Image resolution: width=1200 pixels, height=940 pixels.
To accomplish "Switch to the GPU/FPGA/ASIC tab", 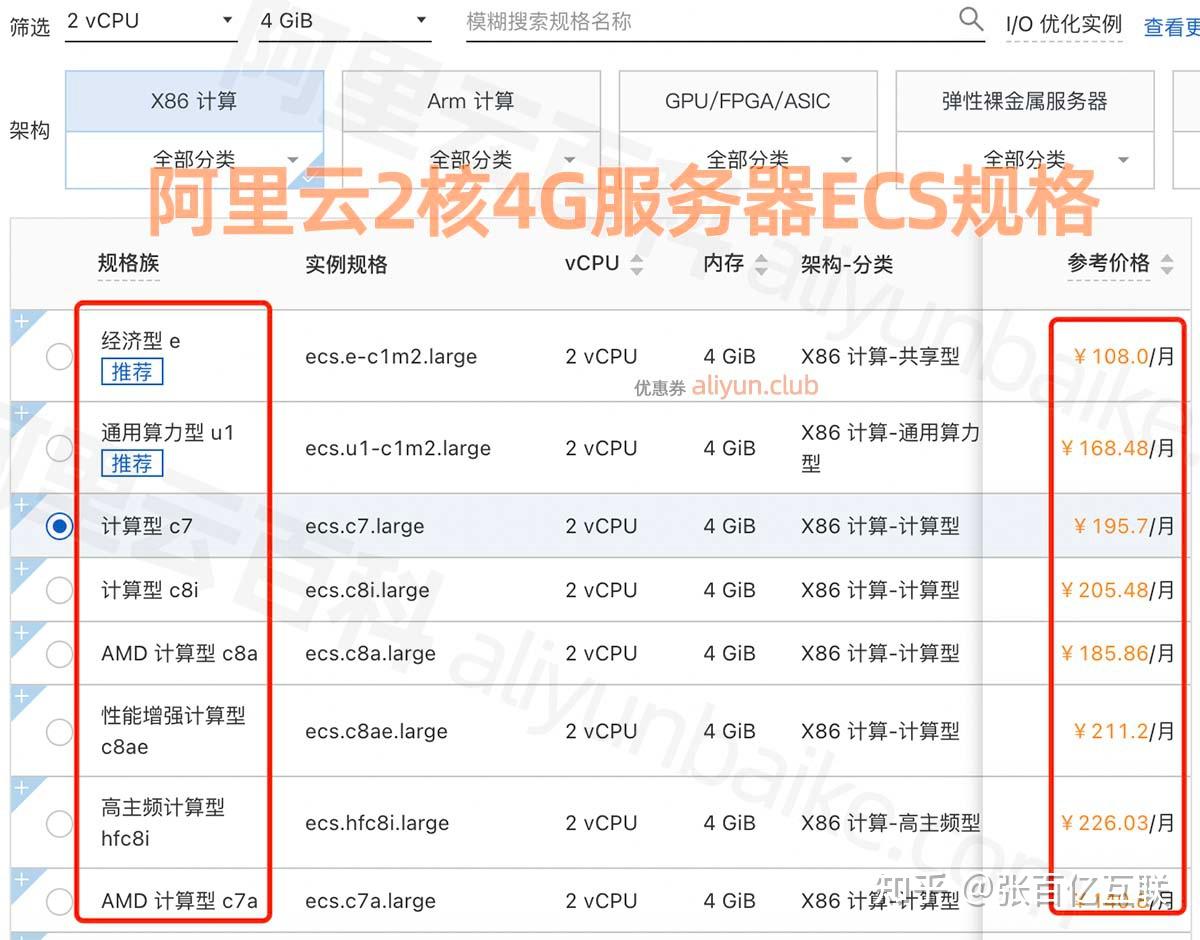I will (x=748, y=101).
